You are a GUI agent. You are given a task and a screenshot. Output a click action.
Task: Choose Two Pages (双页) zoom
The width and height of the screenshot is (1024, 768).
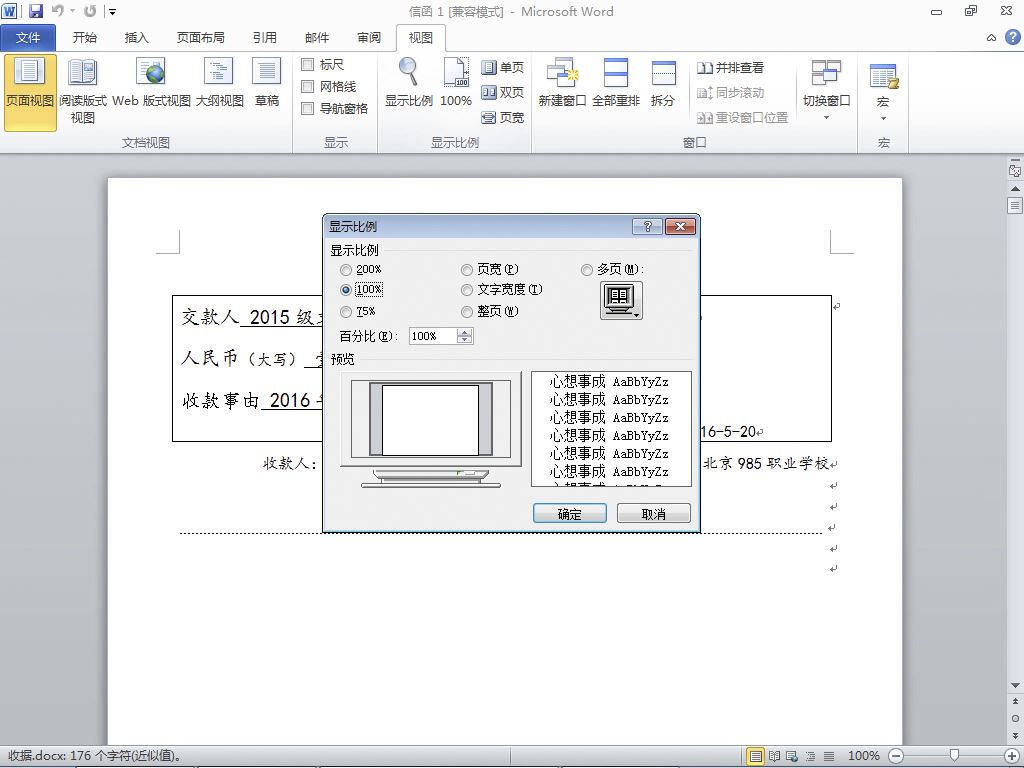(x=502, y=93)
